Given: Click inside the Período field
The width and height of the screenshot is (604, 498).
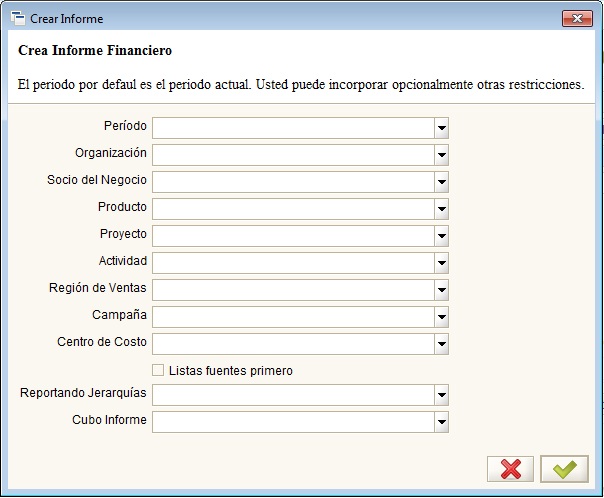Looking at the screenshot, I should 292,128.
